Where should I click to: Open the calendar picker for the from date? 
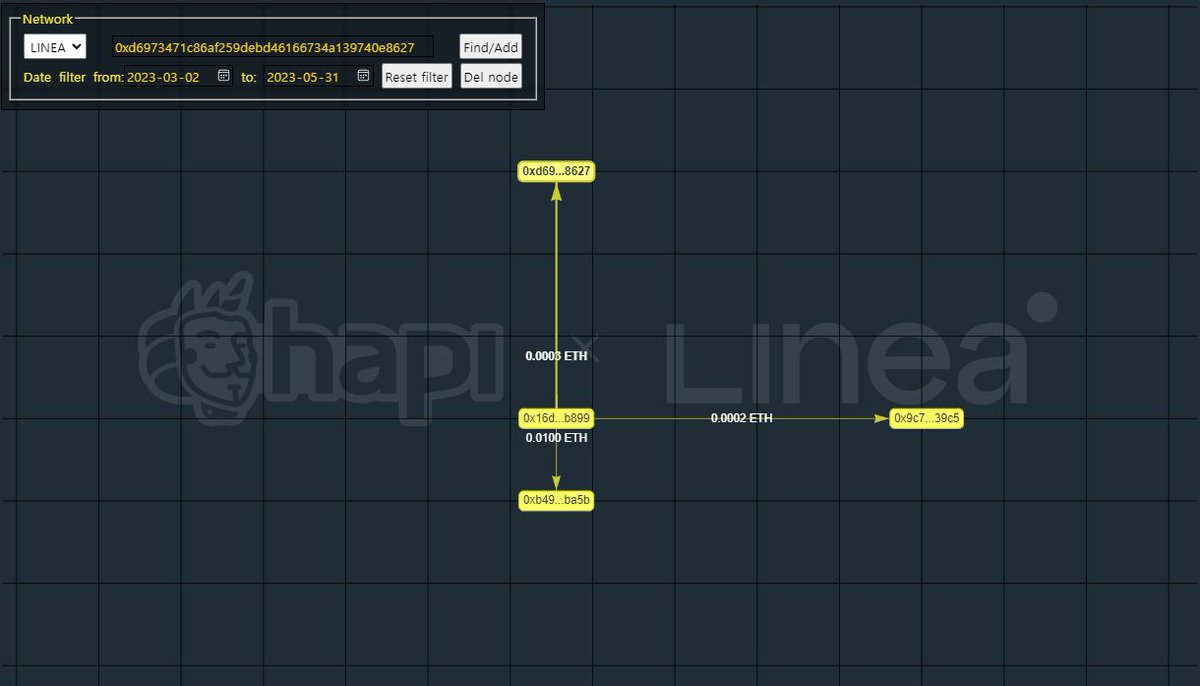pos(224,76)
